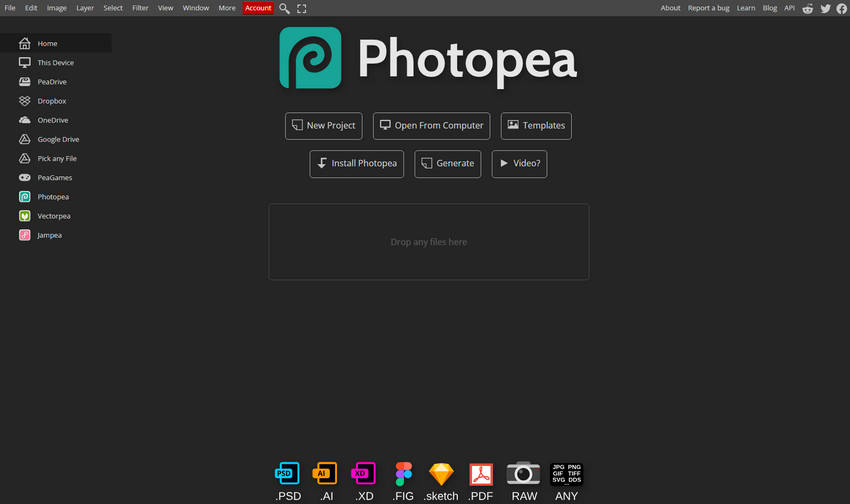
Task: Open the Image menu
Action: point(56,8)
